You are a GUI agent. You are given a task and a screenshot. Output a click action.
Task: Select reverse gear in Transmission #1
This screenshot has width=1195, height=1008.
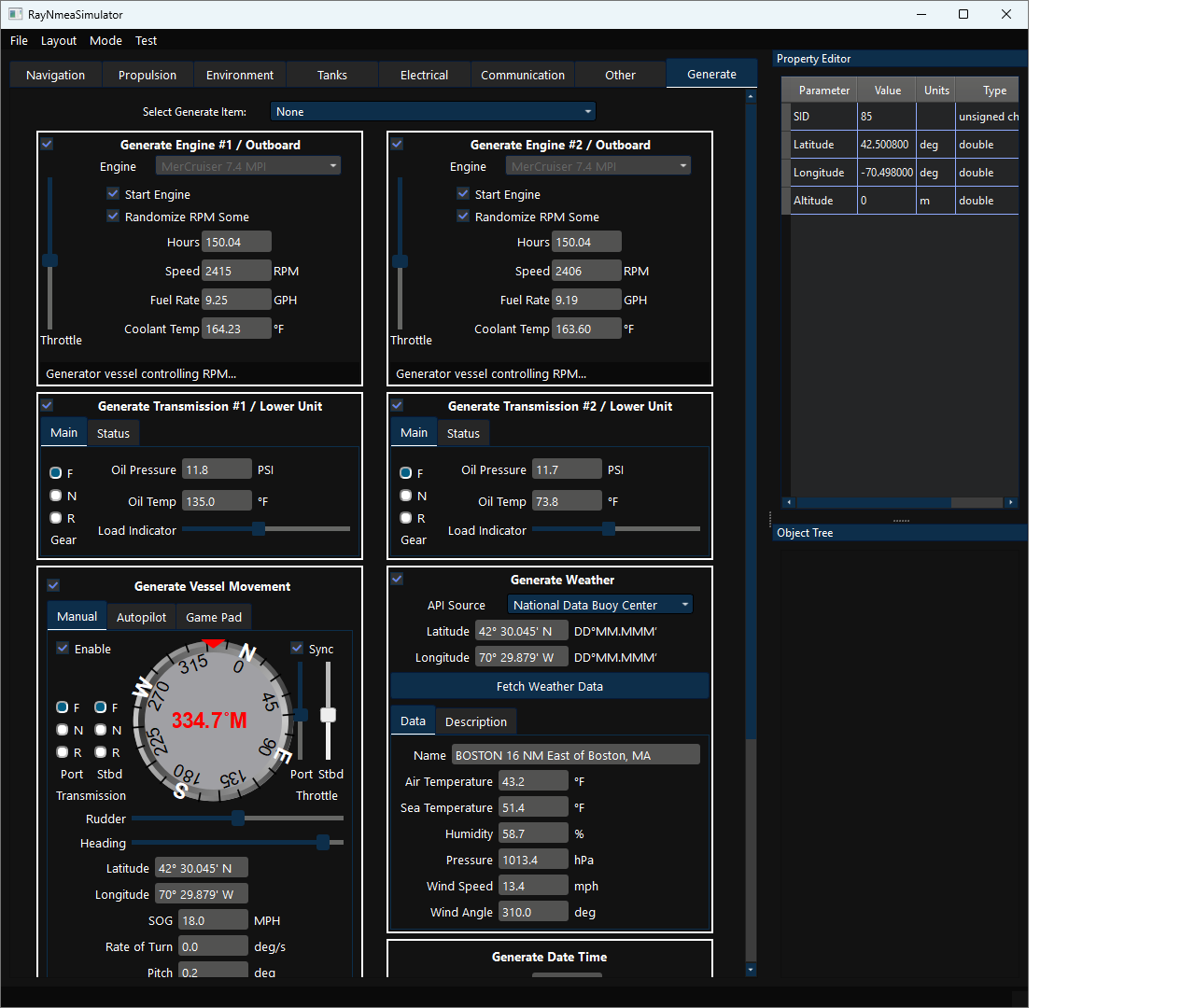tap(55, 518)
